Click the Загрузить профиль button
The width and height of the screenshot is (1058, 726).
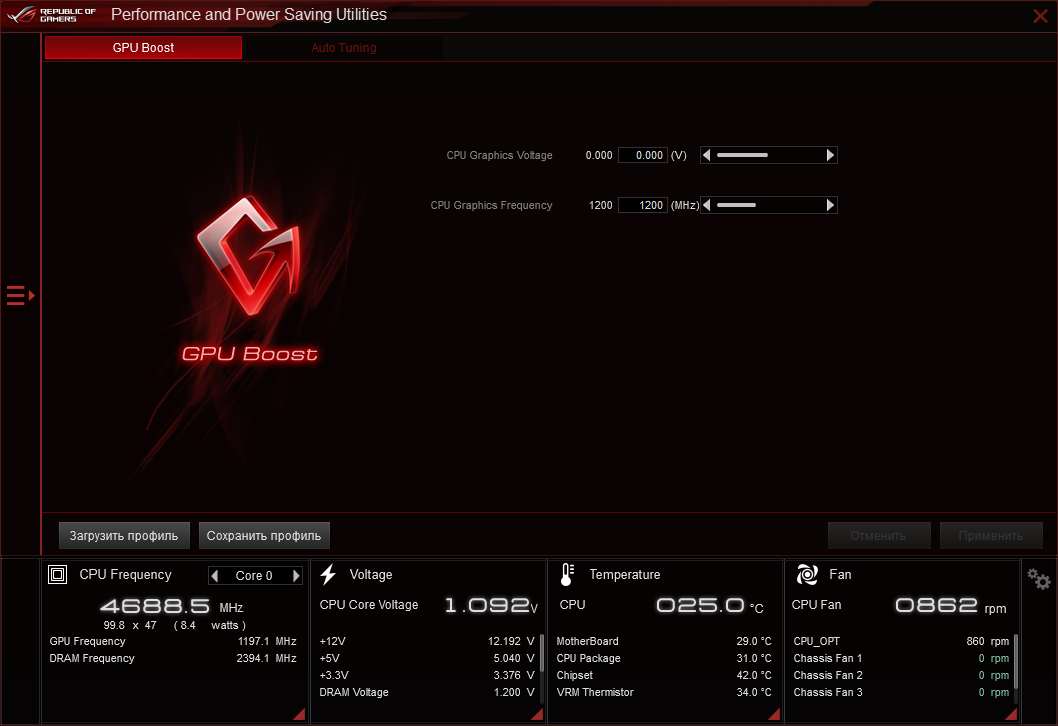tap(124, 536)
